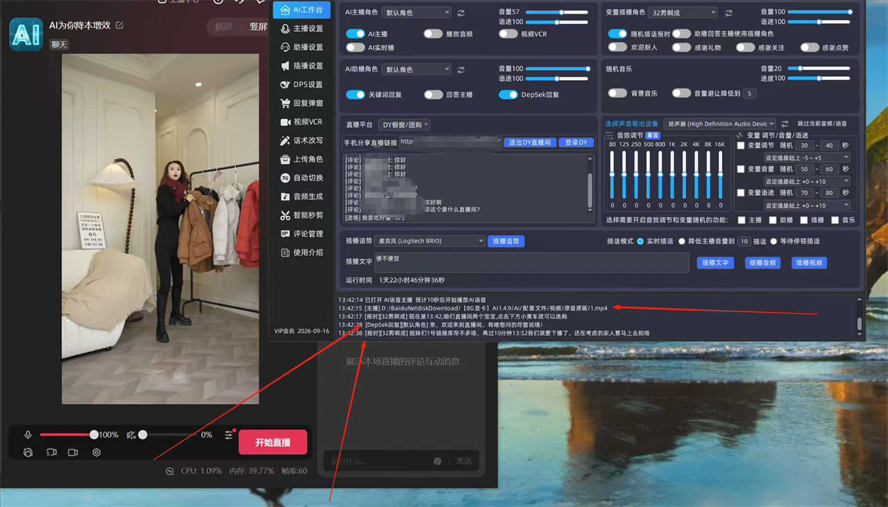Viewport: 888px width, 507px height.
Task: Click the 上传角色 box icon
Action: tap(285, 159)
